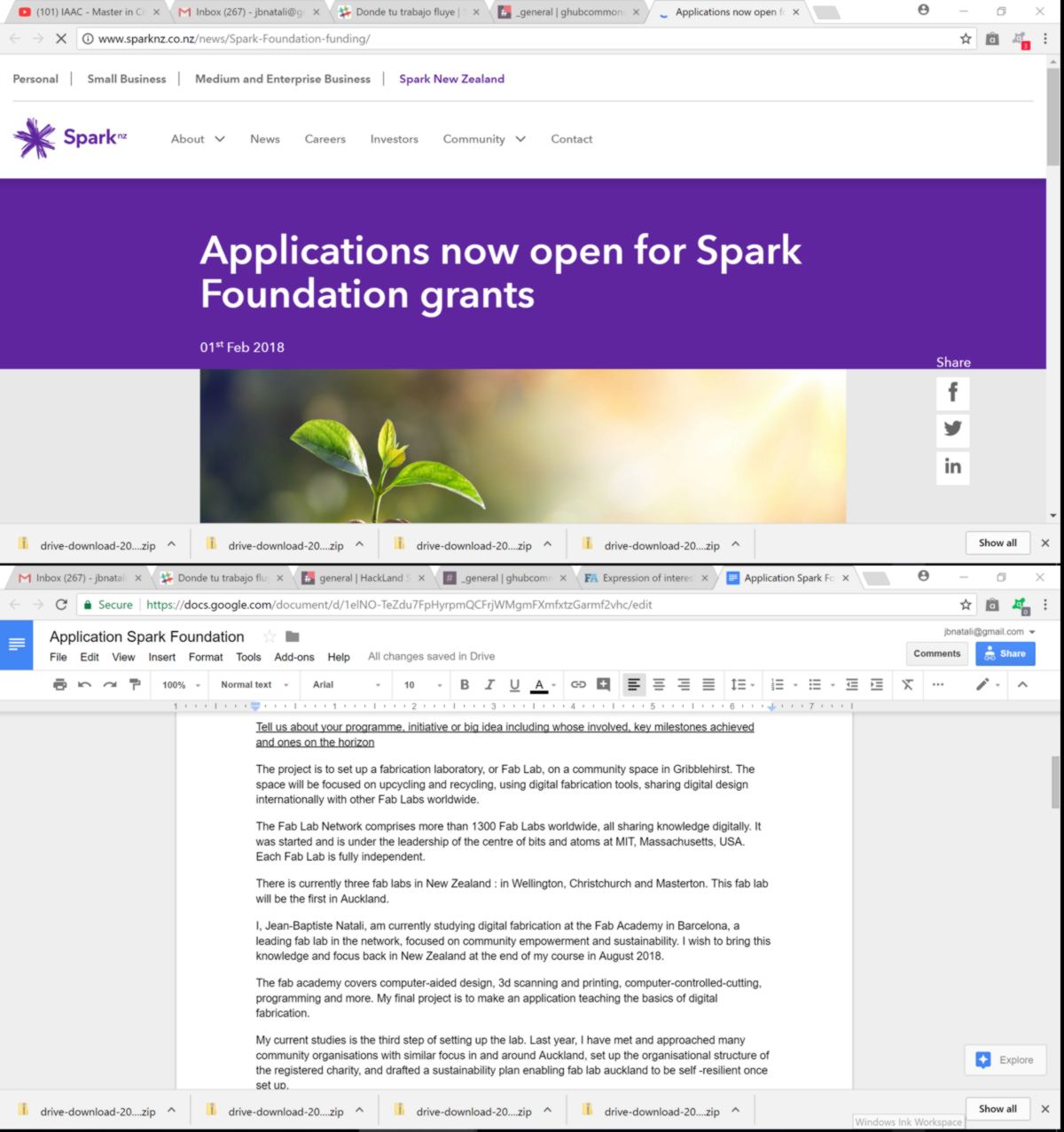1064x1132 pixels.
Task: Click the Spark nz logo
Action: pos(70,137)
